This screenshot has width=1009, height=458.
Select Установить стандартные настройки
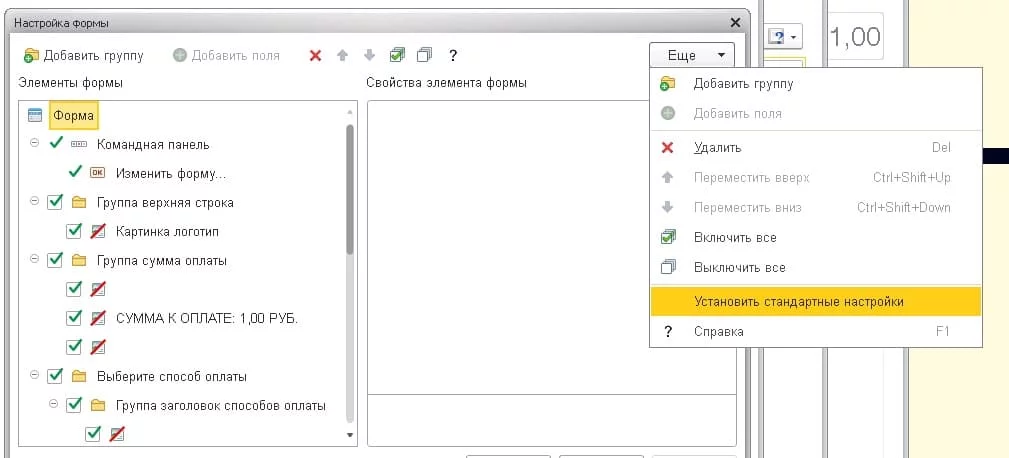click(x=815, y=302)
